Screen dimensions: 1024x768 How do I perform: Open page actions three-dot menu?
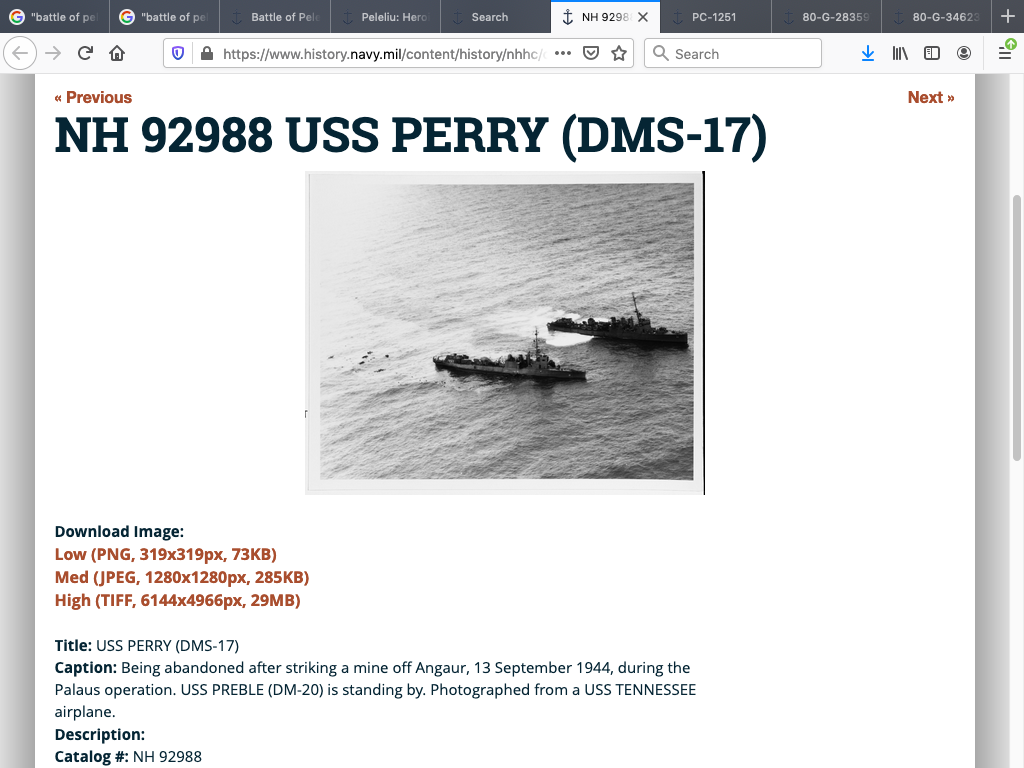(x=563, y=53)
